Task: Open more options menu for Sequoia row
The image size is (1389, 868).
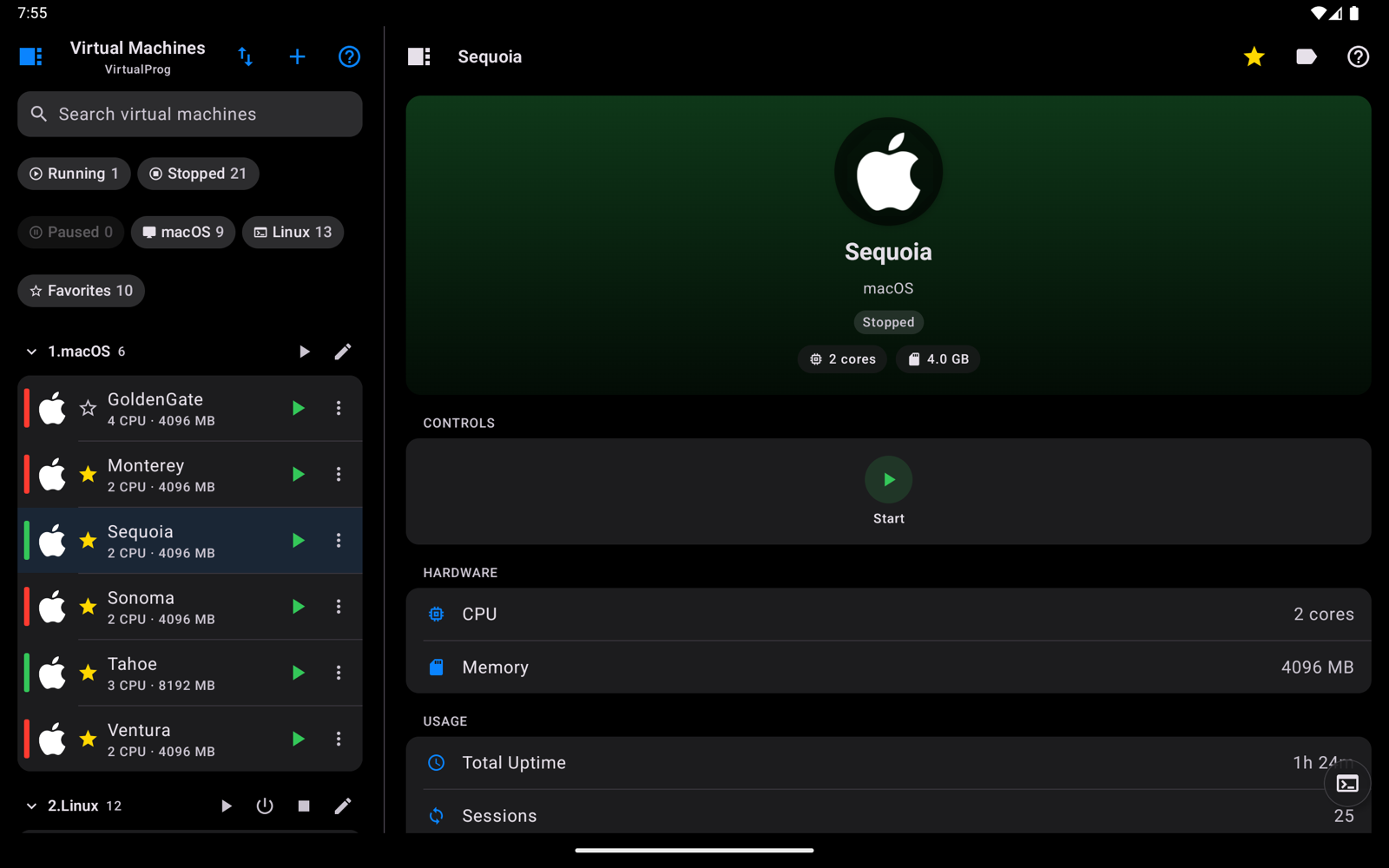Action: coord(339,540)
